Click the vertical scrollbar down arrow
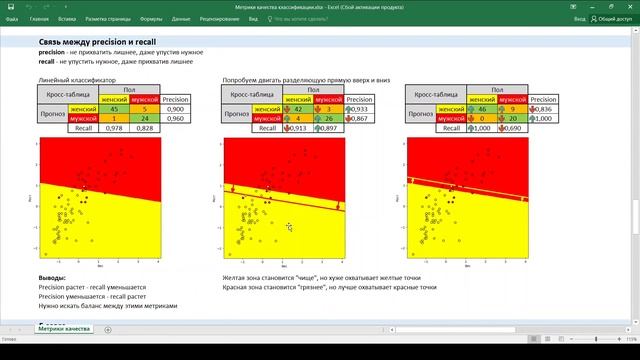This screenshot has width=640, height=360. (636, 322)
